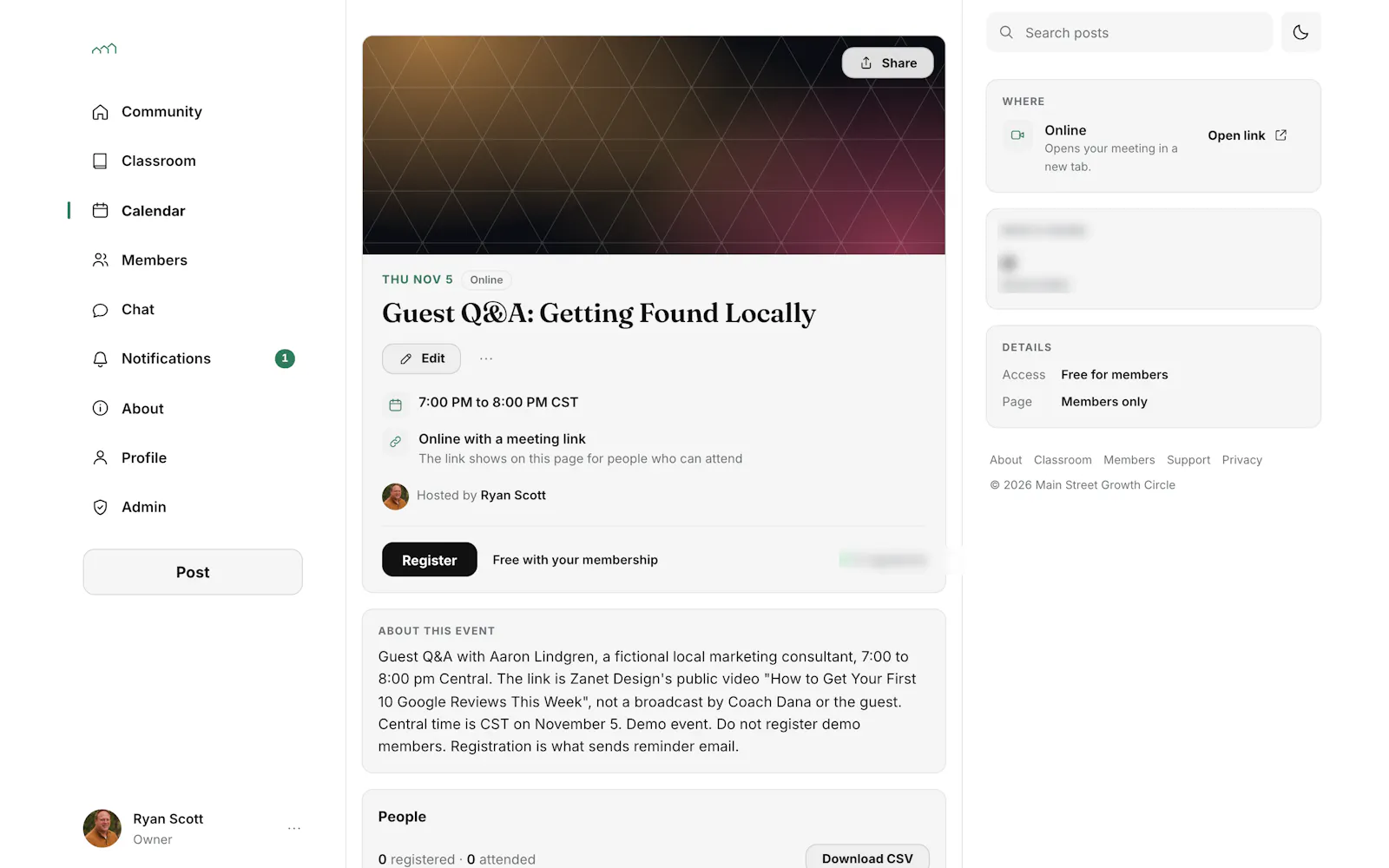Image resolution: width=1389 pixels, height=868 pixels.
Task: Open the Classroom book icon
Action: [101, 161]
